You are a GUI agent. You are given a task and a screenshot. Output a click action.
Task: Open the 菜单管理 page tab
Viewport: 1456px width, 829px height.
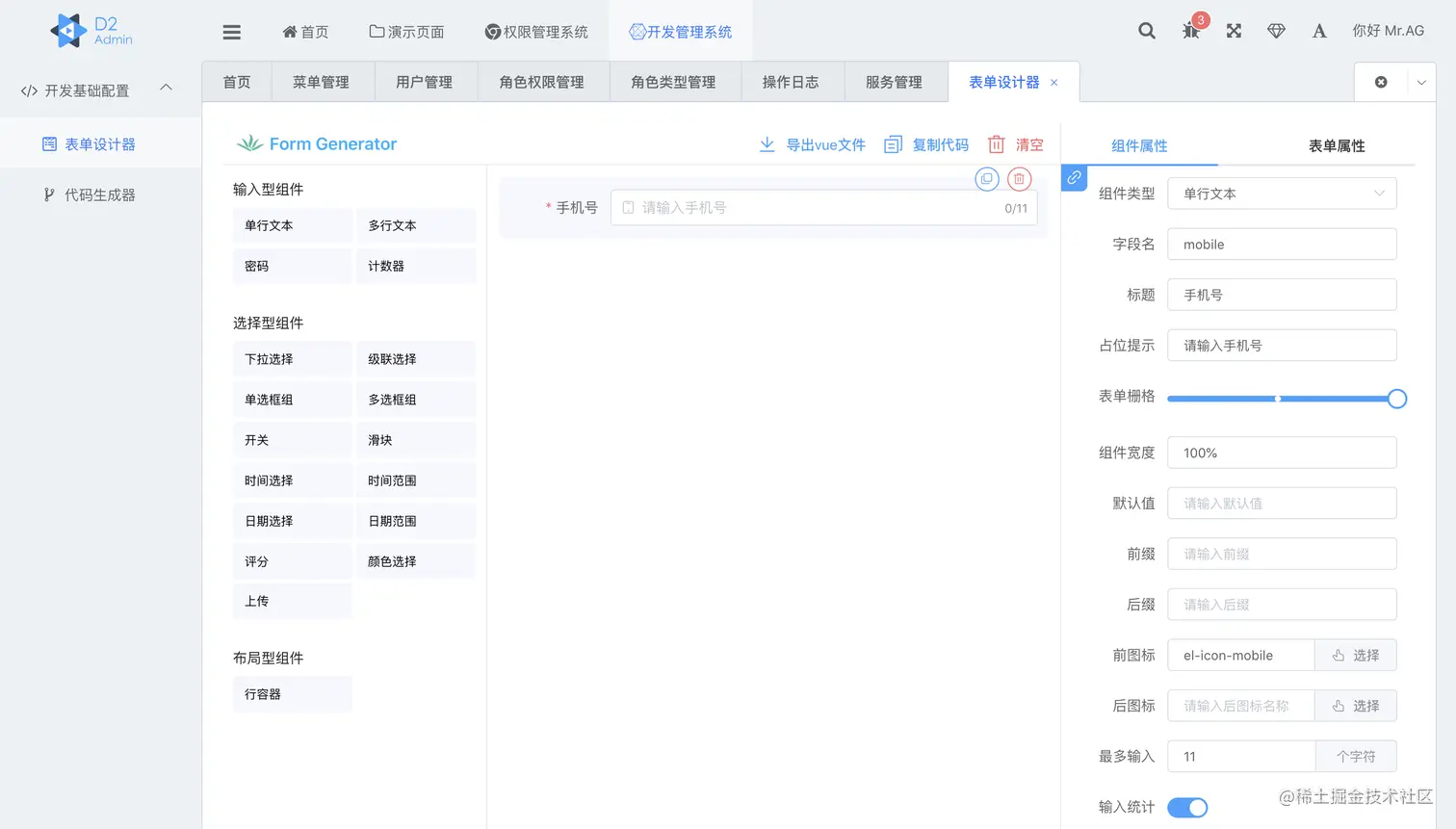pos(321,83)
